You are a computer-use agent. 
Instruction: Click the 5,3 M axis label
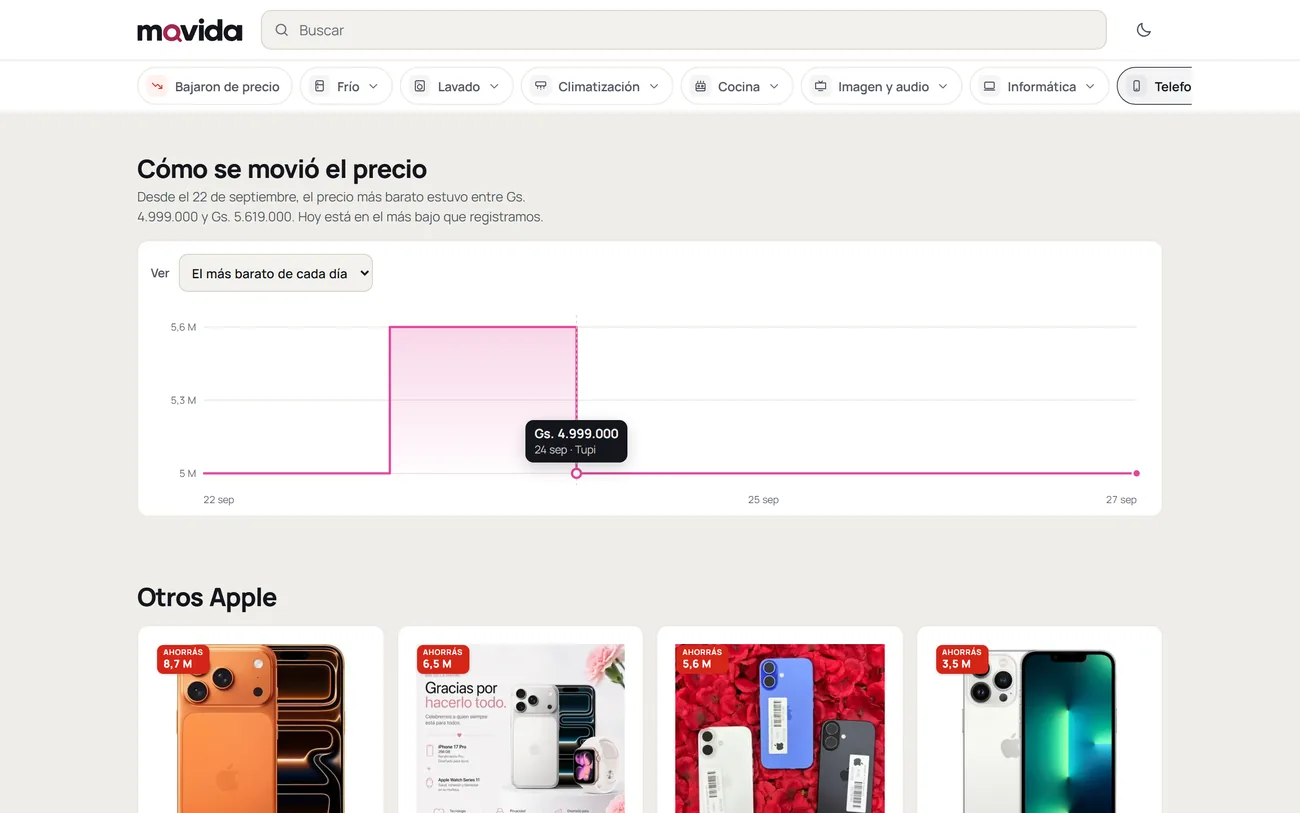pos(183,400)
